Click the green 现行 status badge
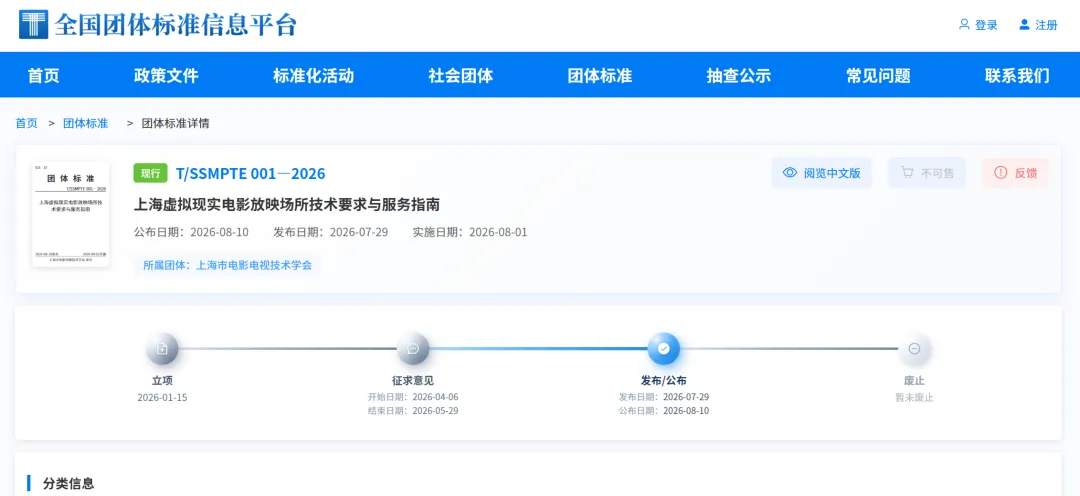1080x496 pixels. tap(151, 173)
